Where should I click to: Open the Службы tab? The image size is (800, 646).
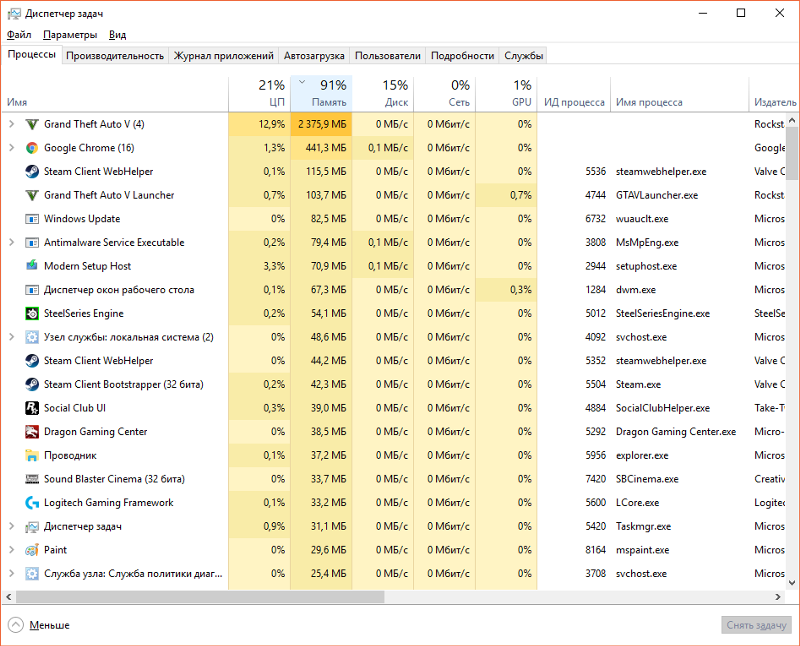click(523, 56)
